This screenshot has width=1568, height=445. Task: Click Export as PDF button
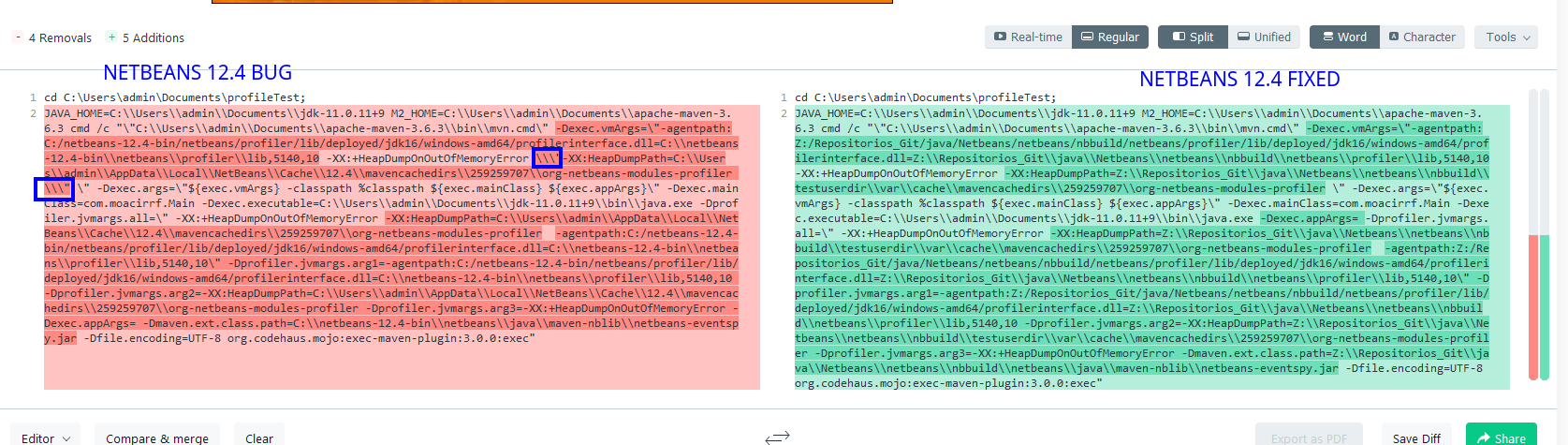[x=1309, y=438]
